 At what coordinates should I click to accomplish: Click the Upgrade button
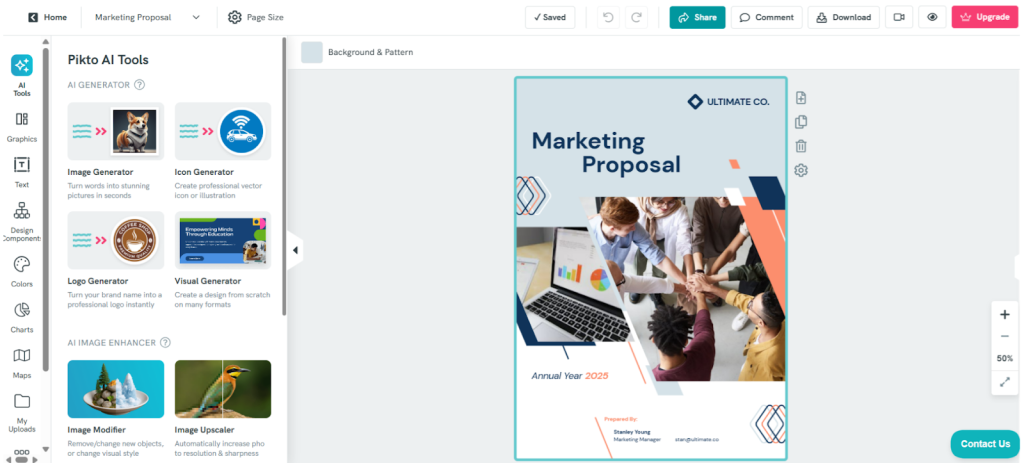point(984,18)
